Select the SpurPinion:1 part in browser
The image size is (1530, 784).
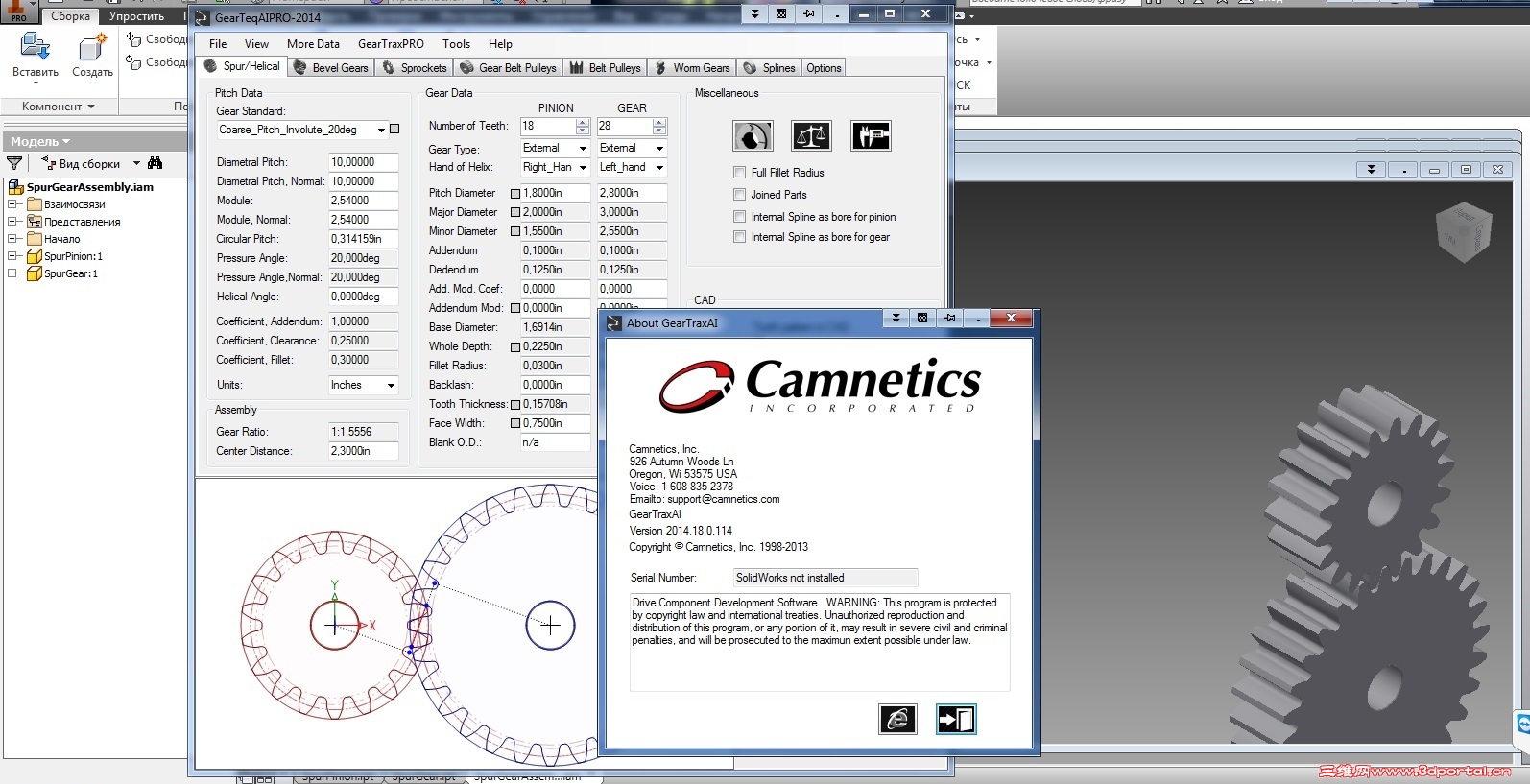click(x=73, y=256)
